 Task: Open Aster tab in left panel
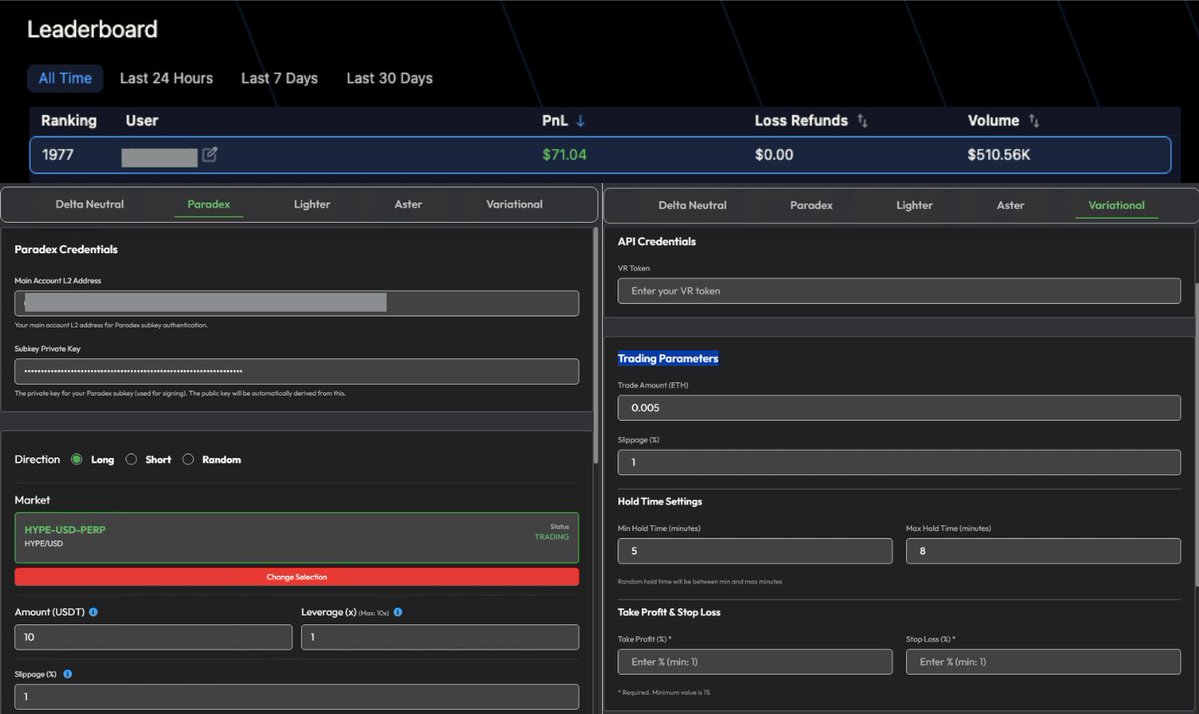pyautogui.click(x=408, y=204)
